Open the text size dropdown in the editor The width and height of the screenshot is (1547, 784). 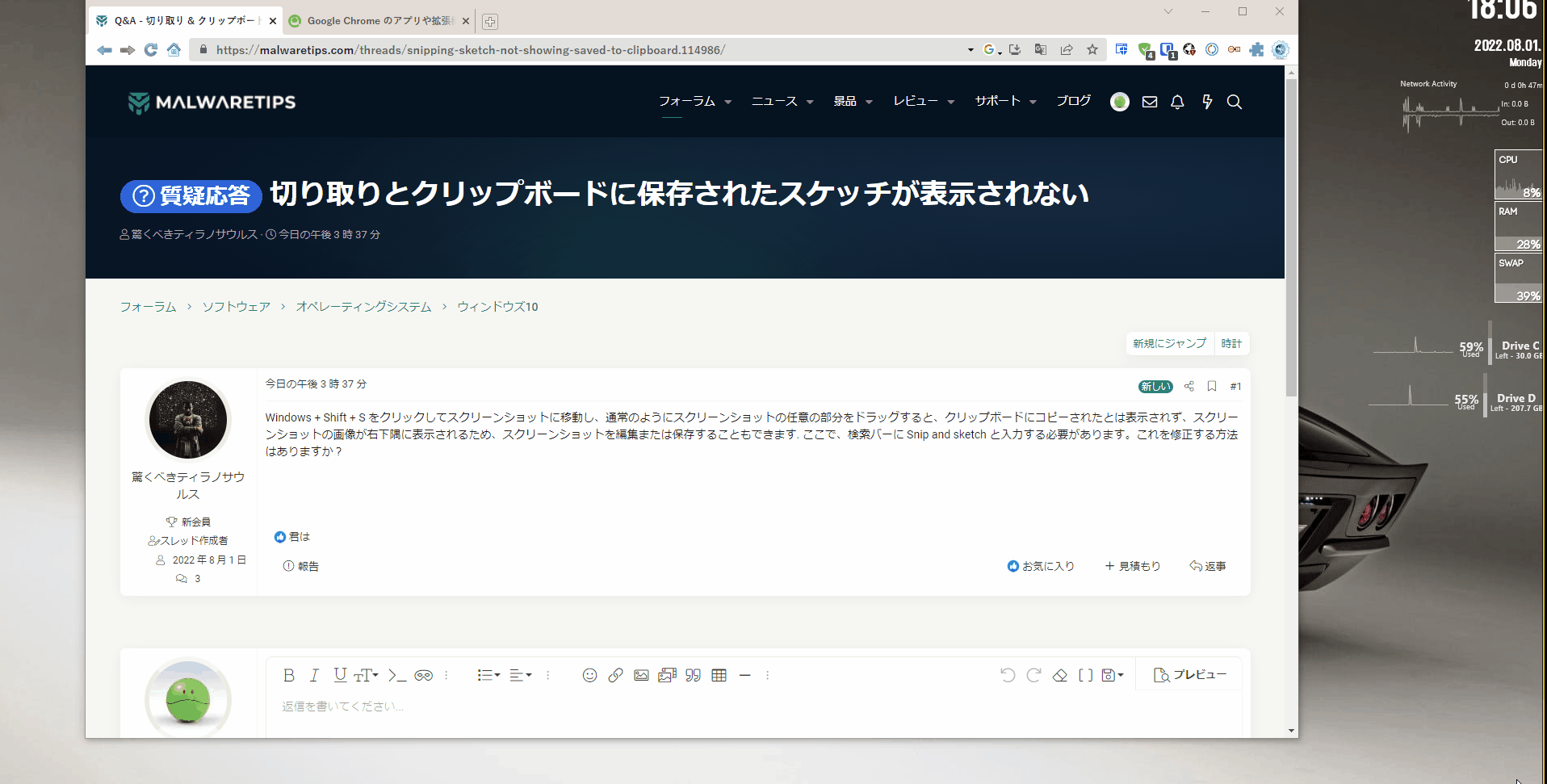367,676
